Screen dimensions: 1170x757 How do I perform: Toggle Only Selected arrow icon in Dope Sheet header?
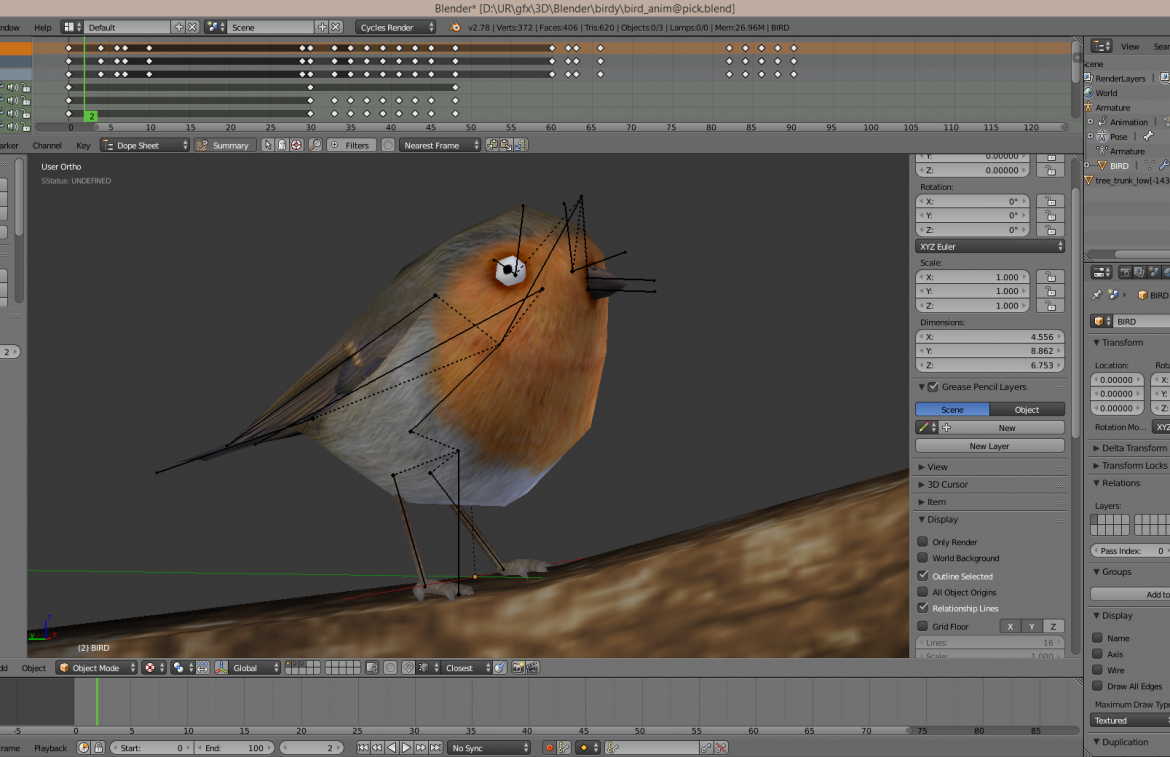coord(267,145)
